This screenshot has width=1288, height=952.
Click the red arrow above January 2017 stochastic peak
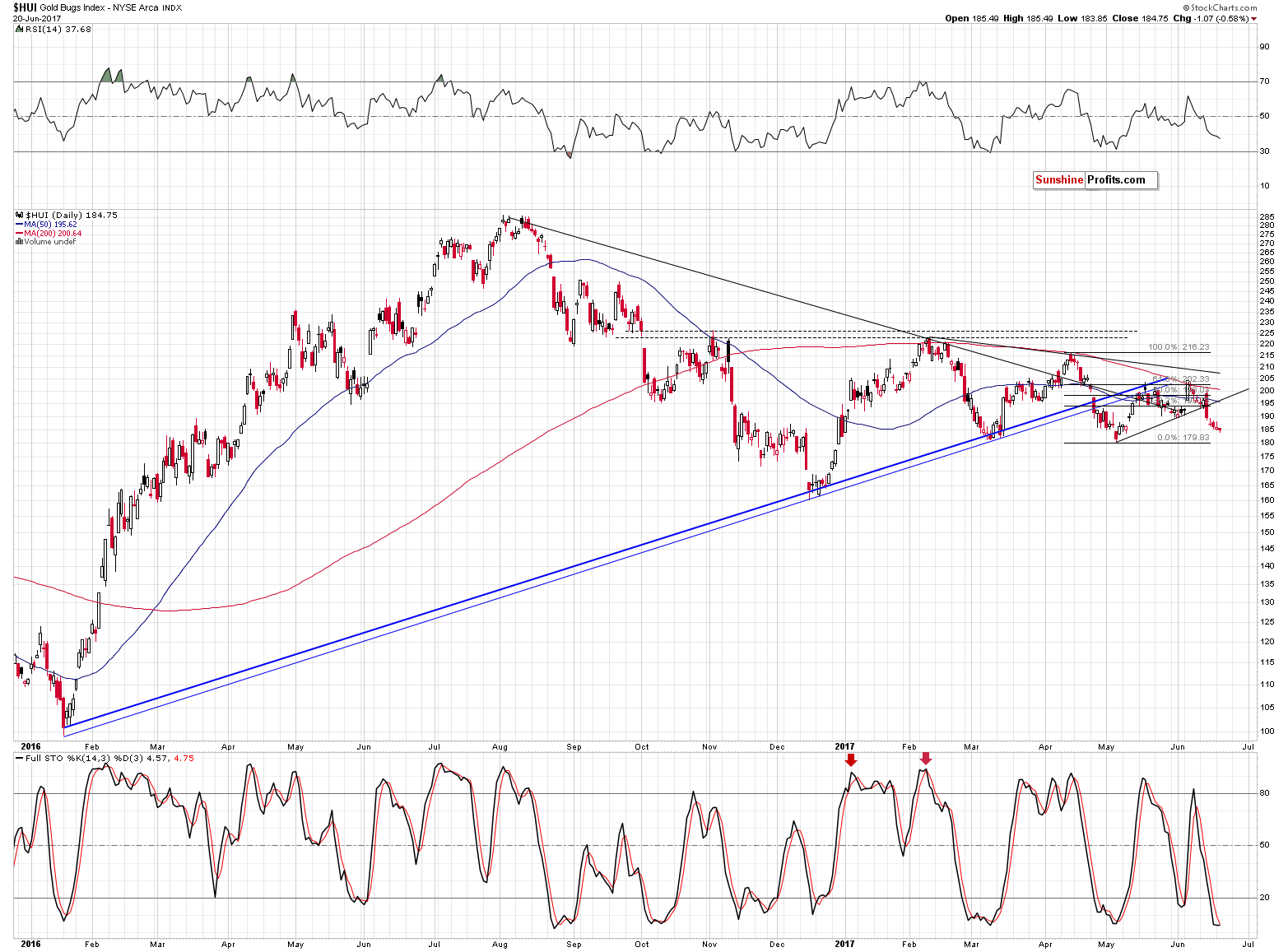tap(851, 759)
